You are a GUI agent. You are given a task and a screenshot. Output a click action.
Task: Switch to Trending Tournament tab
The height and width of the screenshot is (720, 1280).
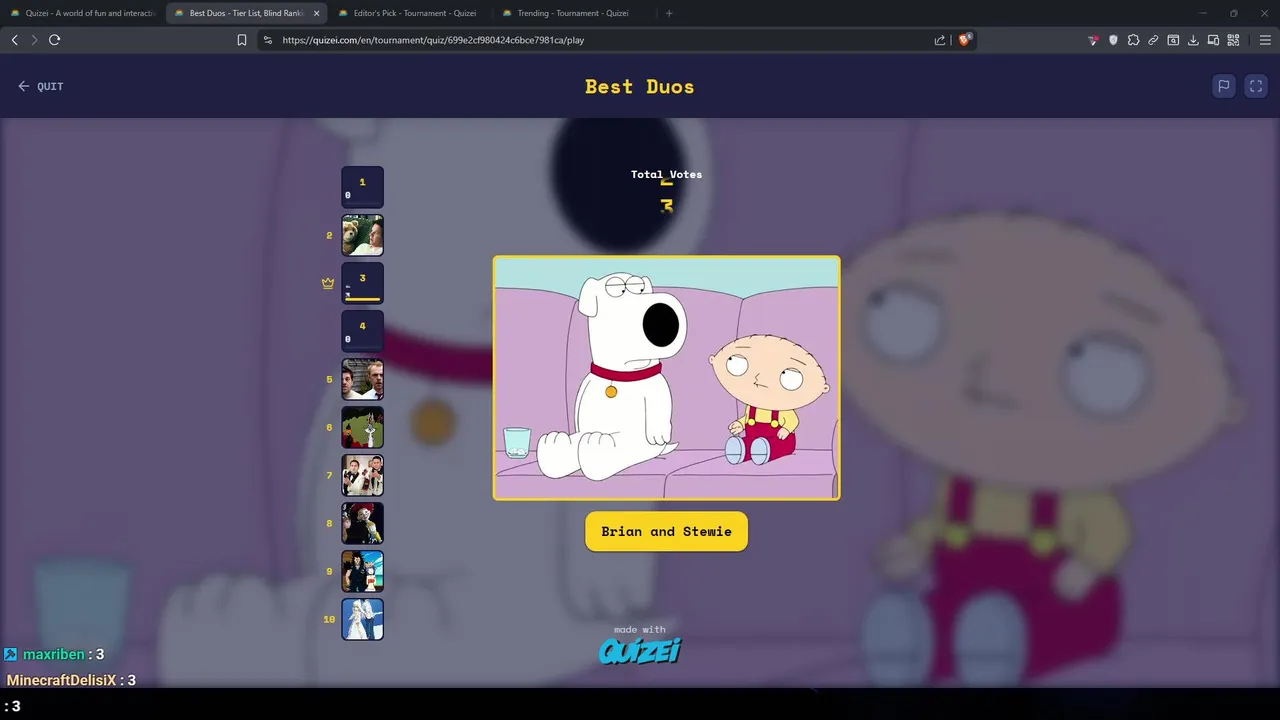point(573,13)
